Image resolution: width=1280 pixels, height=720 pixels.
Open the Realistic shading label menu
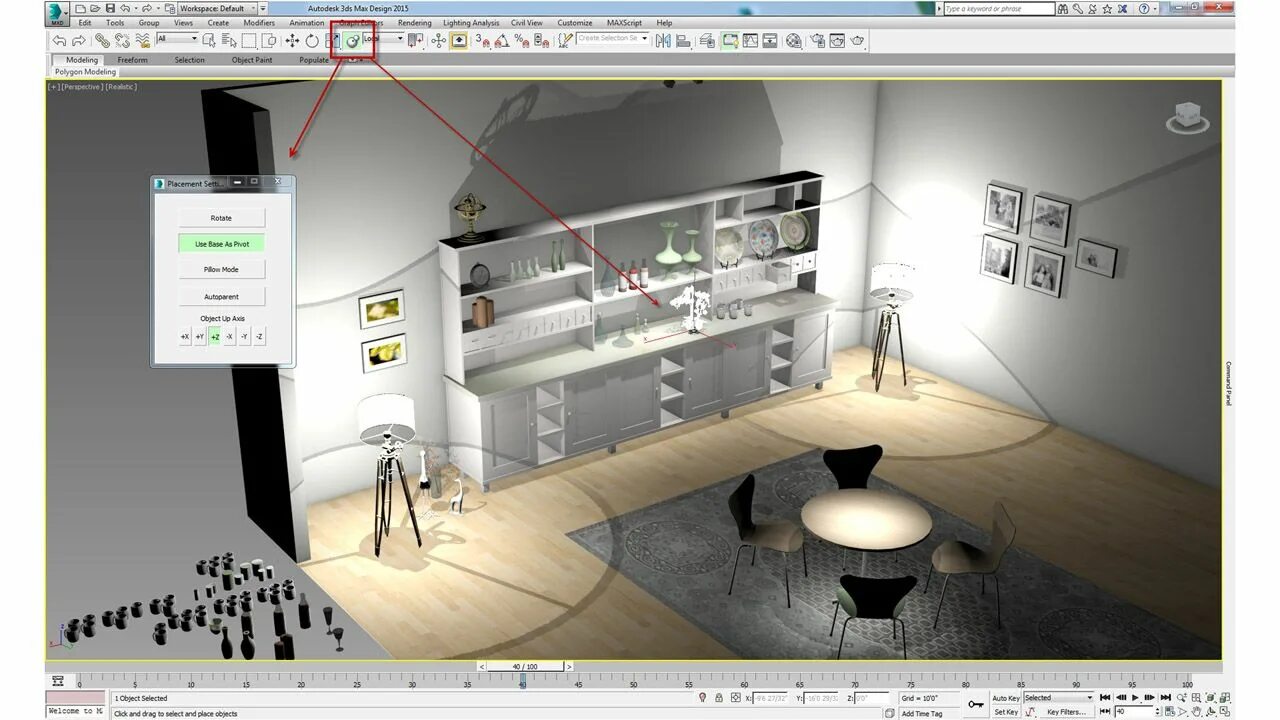[x=121, y=87]
